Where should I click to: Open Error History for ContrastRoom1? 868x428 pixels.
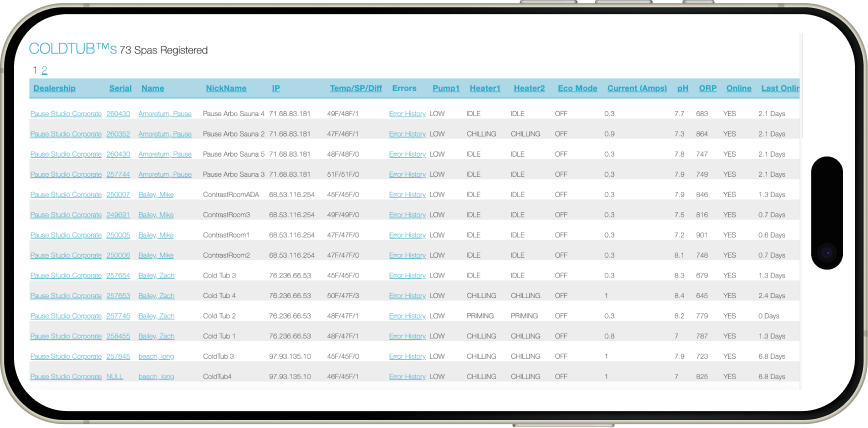pos(407,235)
